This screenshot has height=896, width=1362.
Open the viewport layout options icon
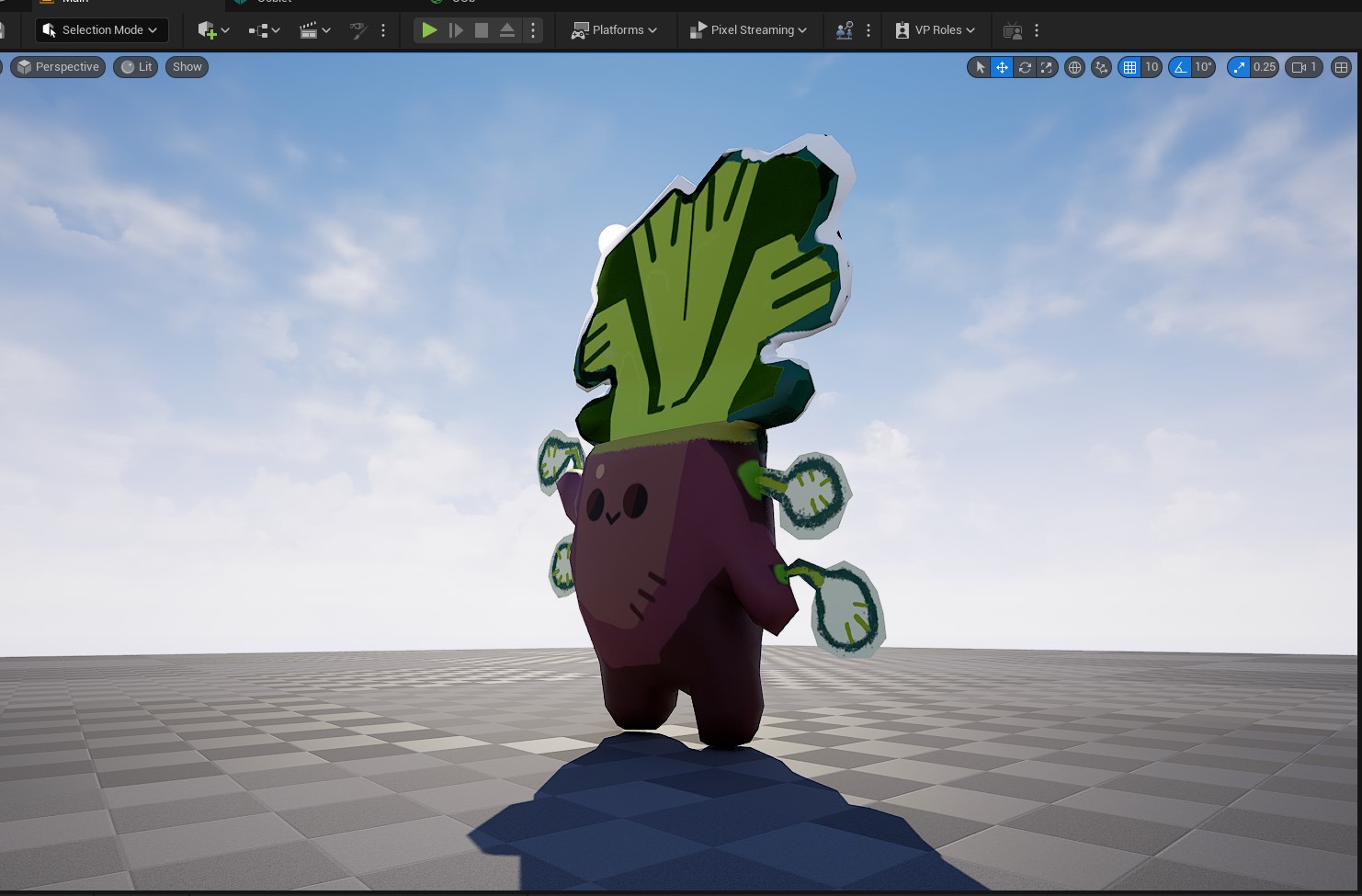coord(1341,67)
